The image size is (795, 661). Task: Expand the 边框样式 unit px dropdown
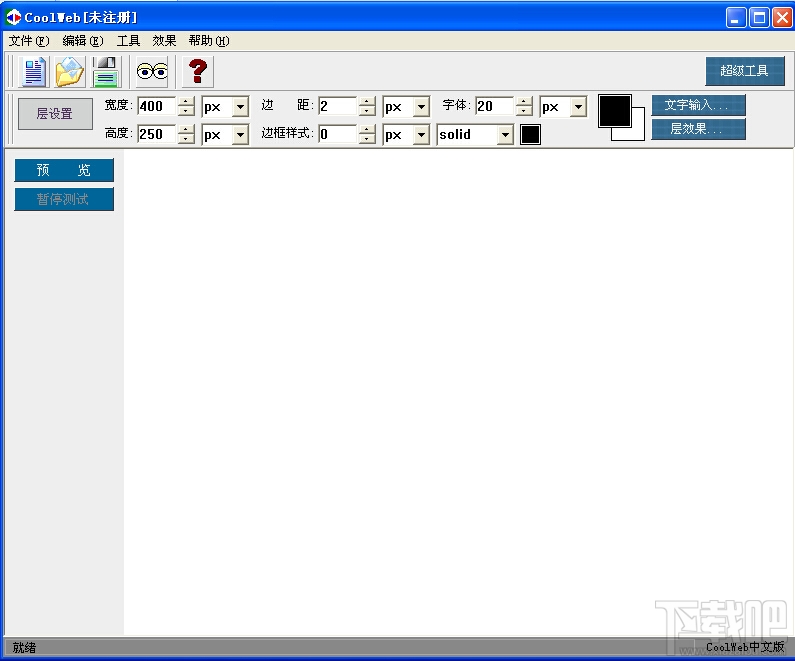421,135
